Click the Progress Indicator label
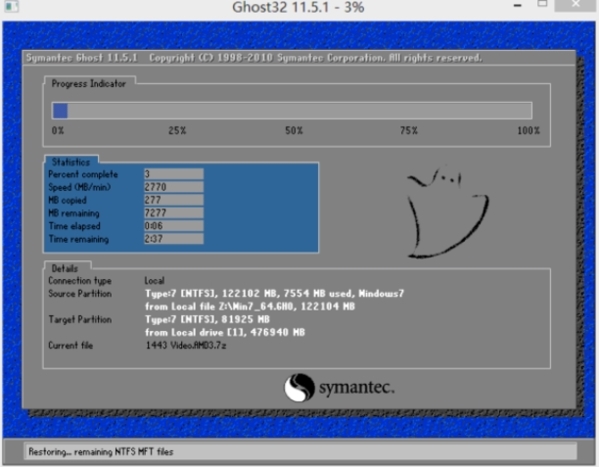The height and width of the screenshot is (467, 599). click(89, 84)
